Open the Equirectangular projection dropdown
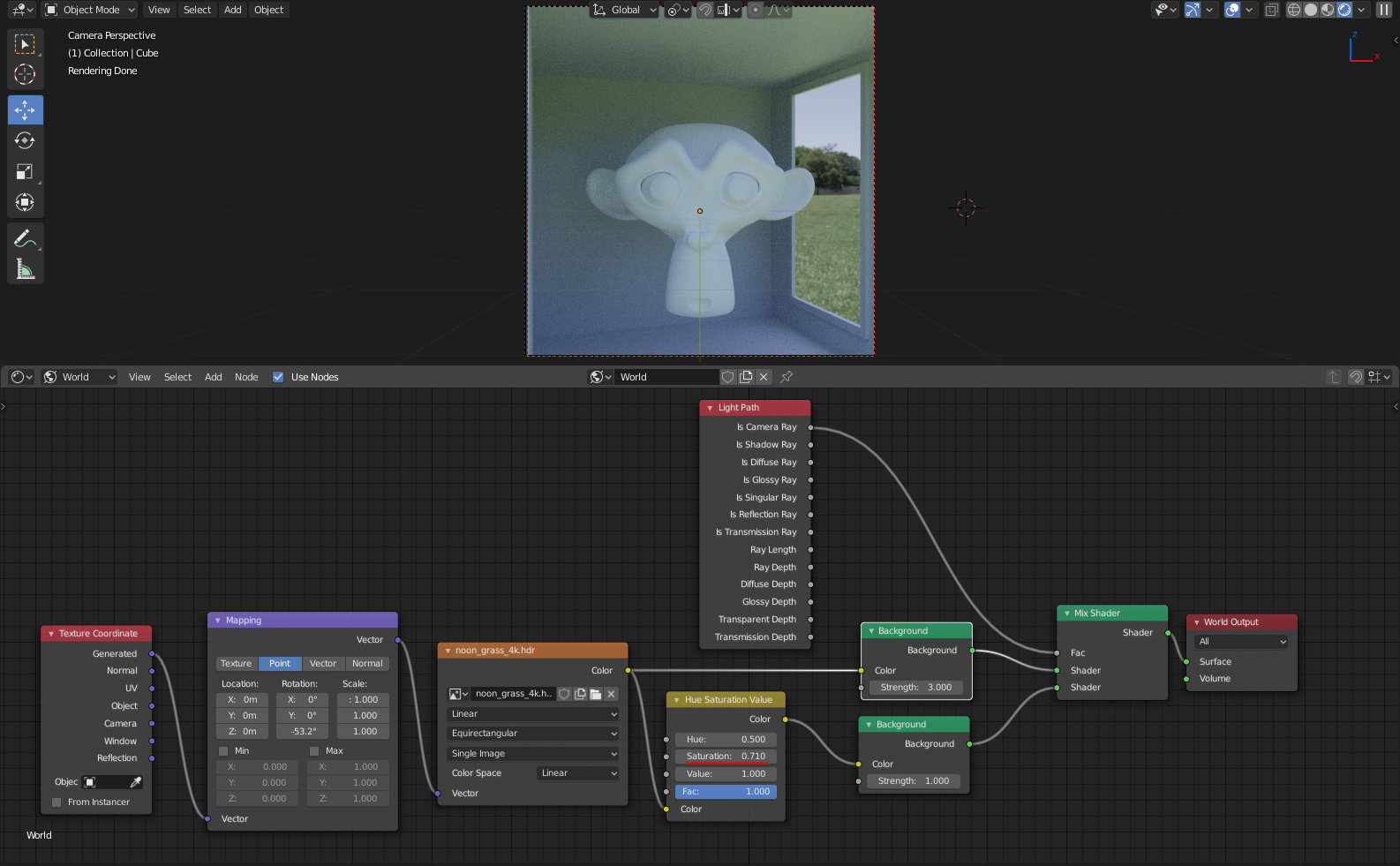Image resolution: width=1400 pixels, height=866 pixels. pyautogui.click(x=532, y=734)
